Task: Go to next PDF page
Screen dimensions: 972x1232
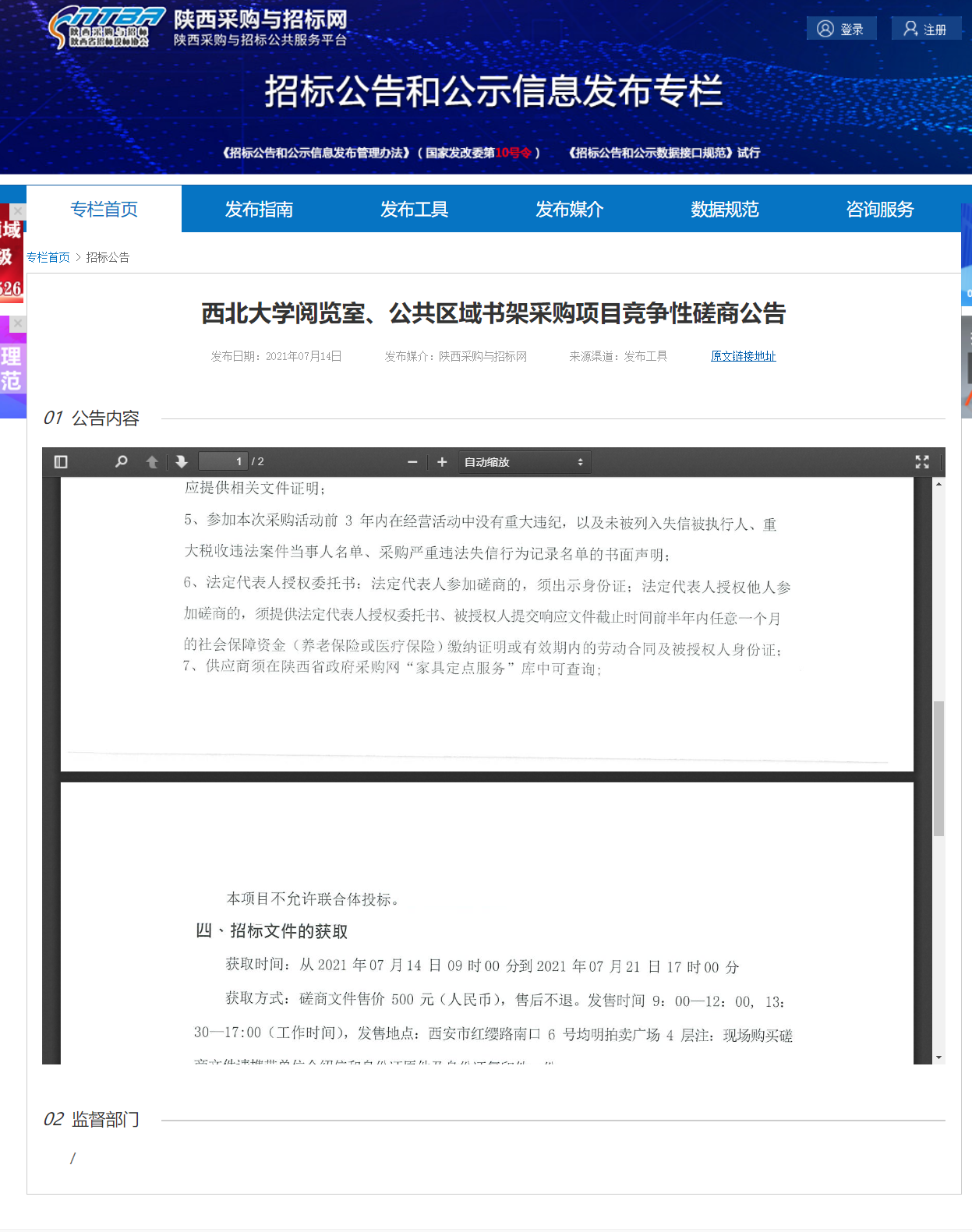Action: 182,462
